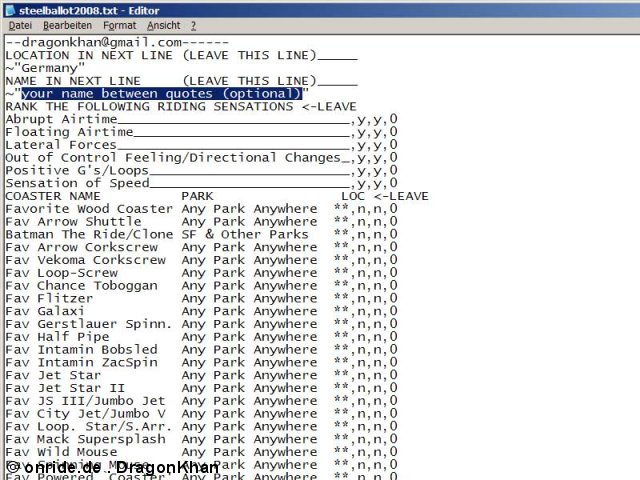Click the 'Sensation of Speed' line
This screenshot has height=480, width=640.
tap(201, 183)
